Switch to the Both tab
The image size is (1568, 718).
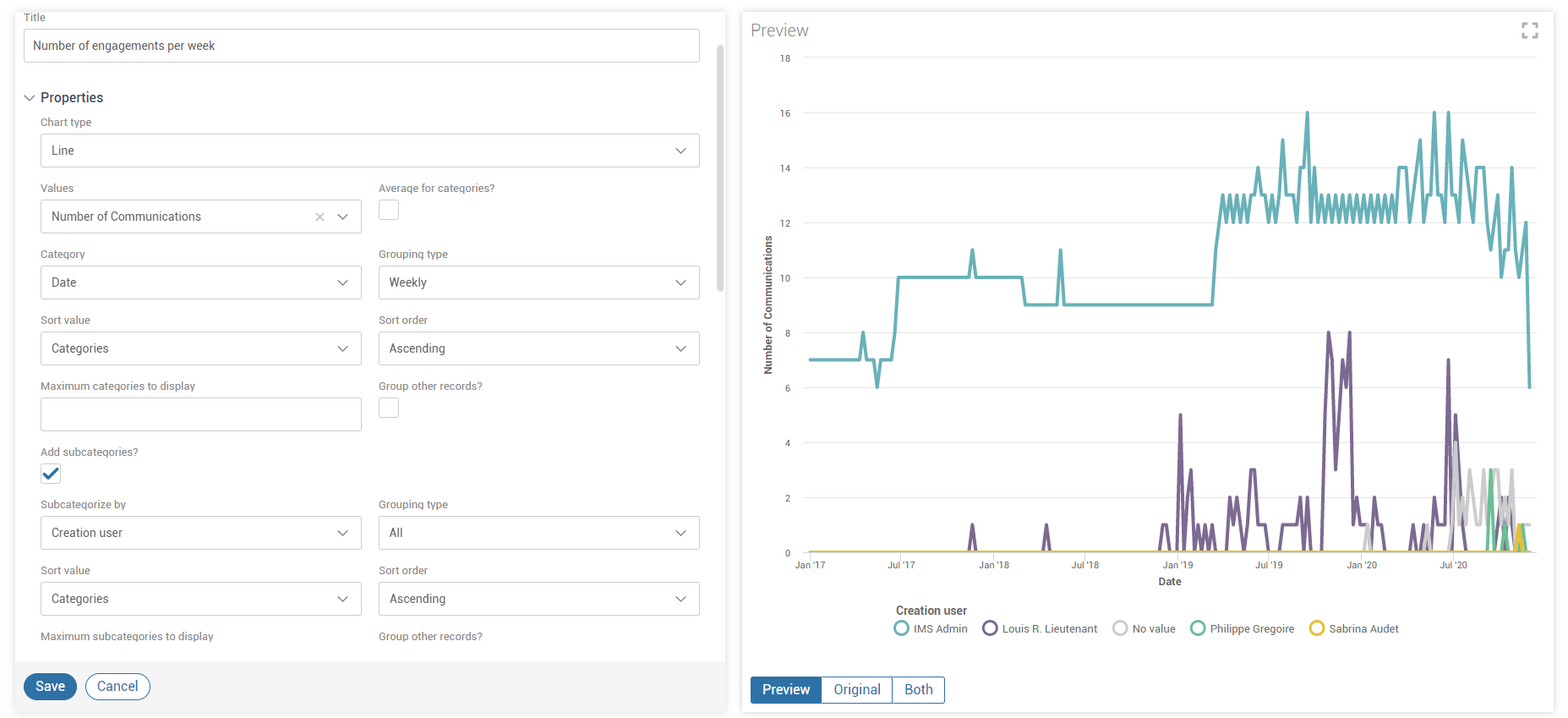click(x=918, y=689)
